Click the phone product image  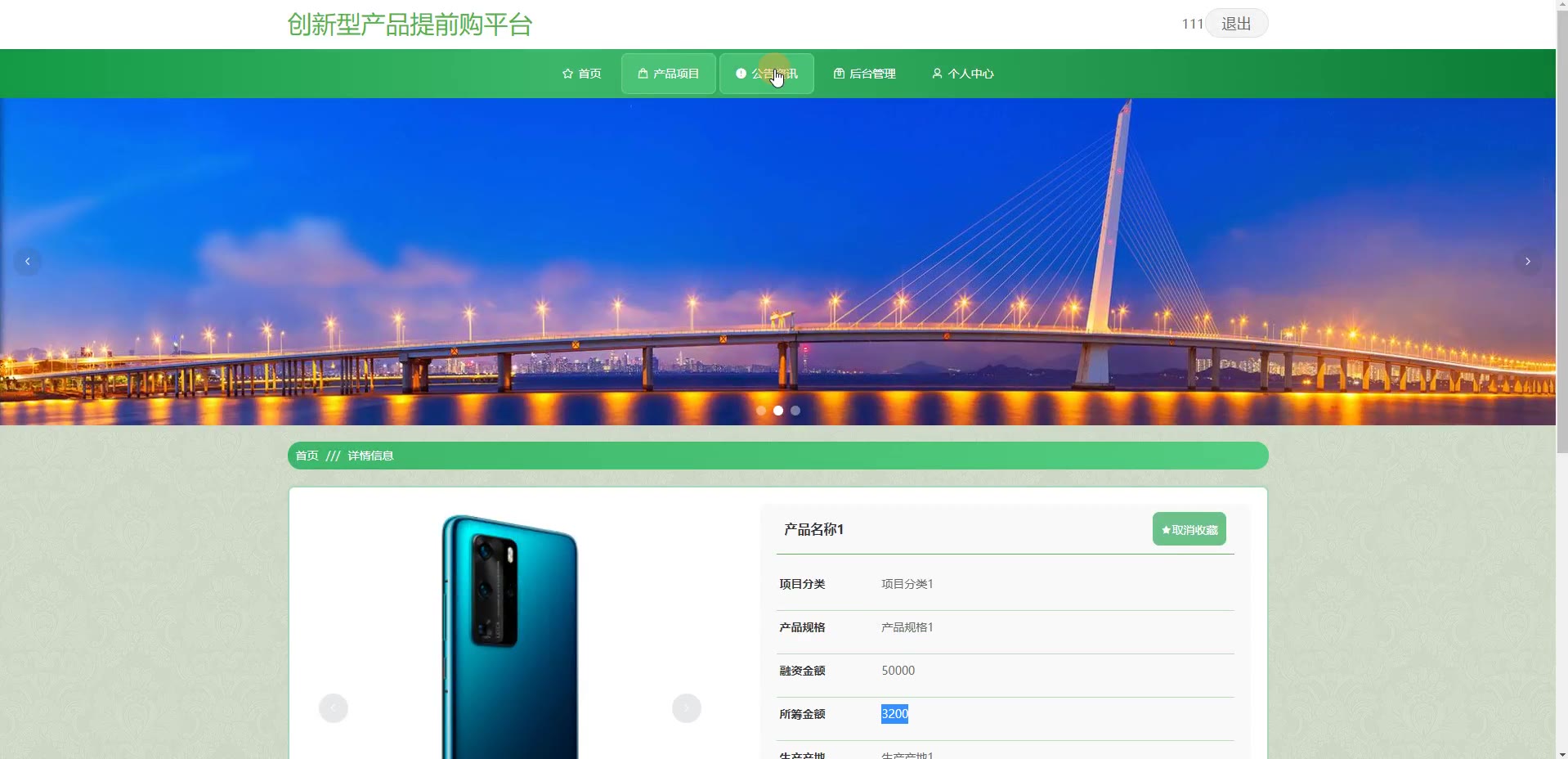(510, 638)
